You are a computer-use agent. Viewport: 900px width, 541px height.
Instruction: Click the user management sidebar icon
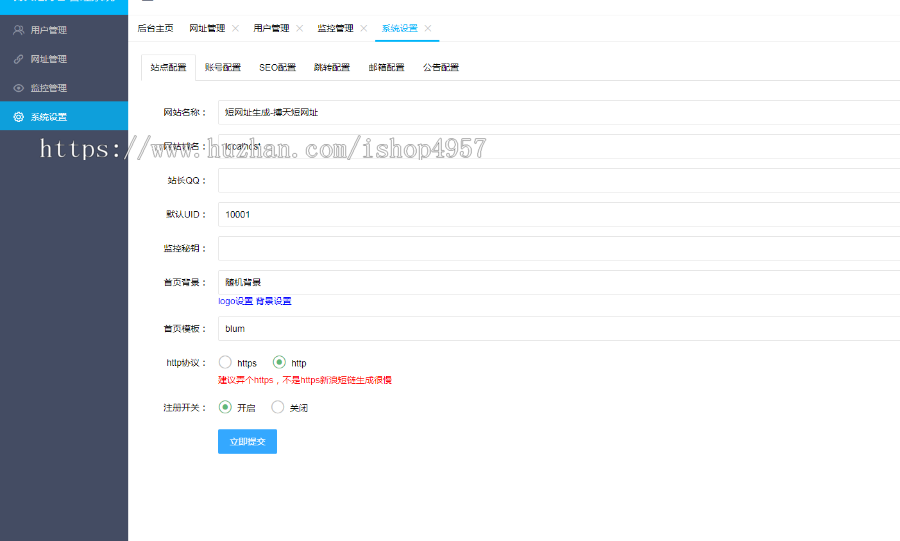pyautogui.click(x=18, y=30)
